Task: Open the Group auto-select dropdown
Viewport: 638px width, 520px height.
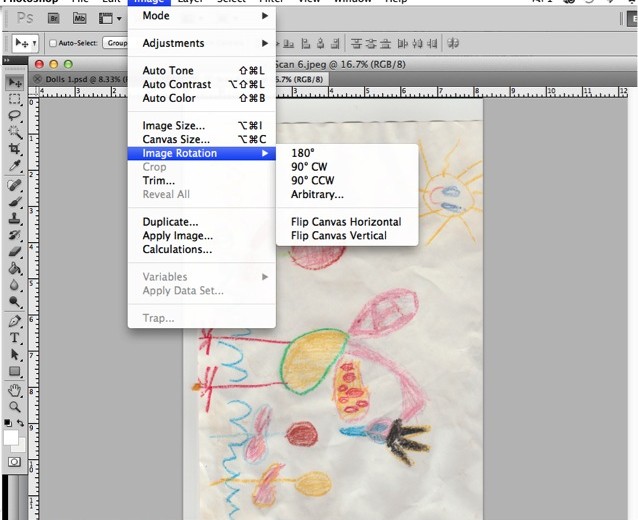Action: pyautogui.click(x=116, y=43)
